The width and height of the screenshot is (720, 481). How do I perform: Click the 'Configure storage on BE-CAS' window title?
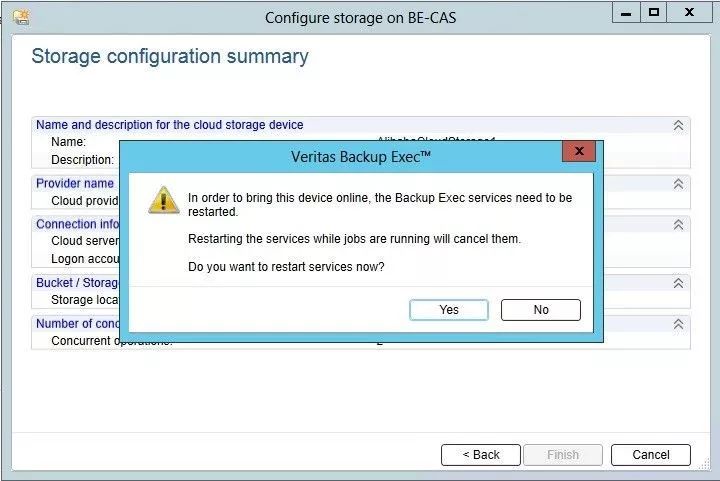pyautogui.click(x=360, y=18)
